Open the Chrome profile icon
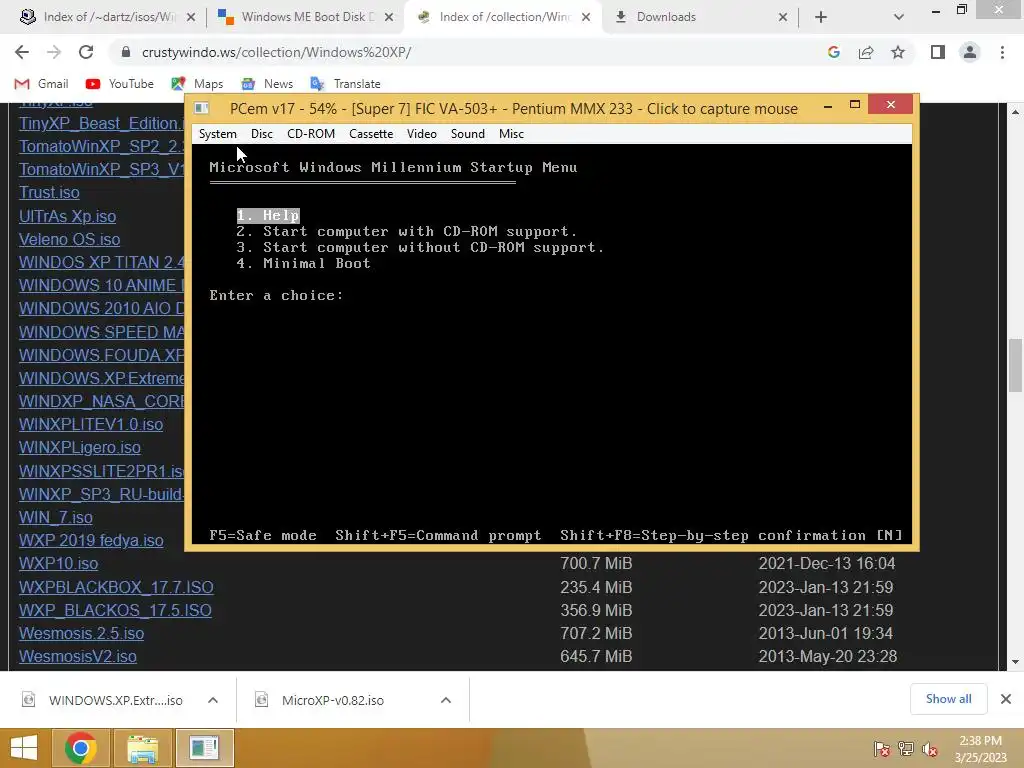This screenshot has height=768, width=1024. 970,52
